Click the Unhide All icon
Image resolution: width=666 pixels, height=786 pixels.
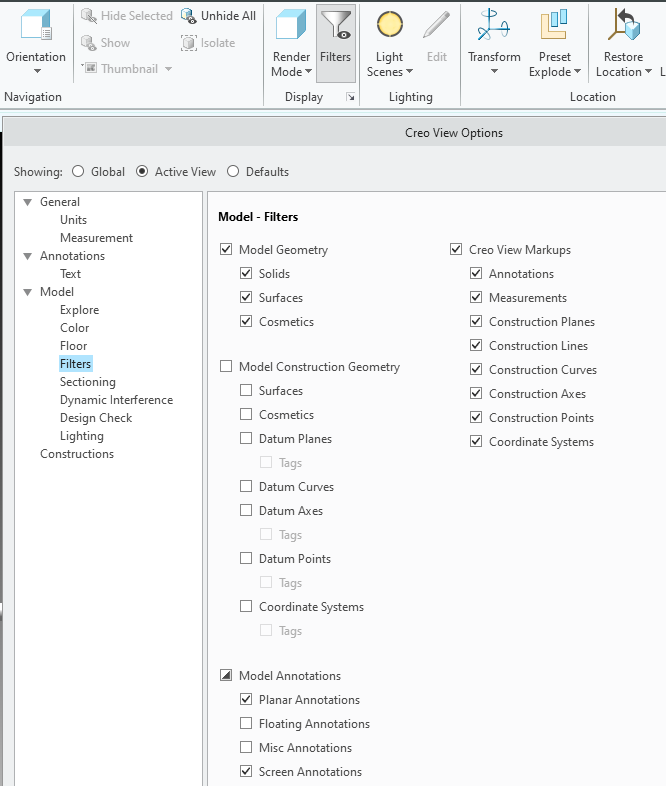tap(189, 16)
